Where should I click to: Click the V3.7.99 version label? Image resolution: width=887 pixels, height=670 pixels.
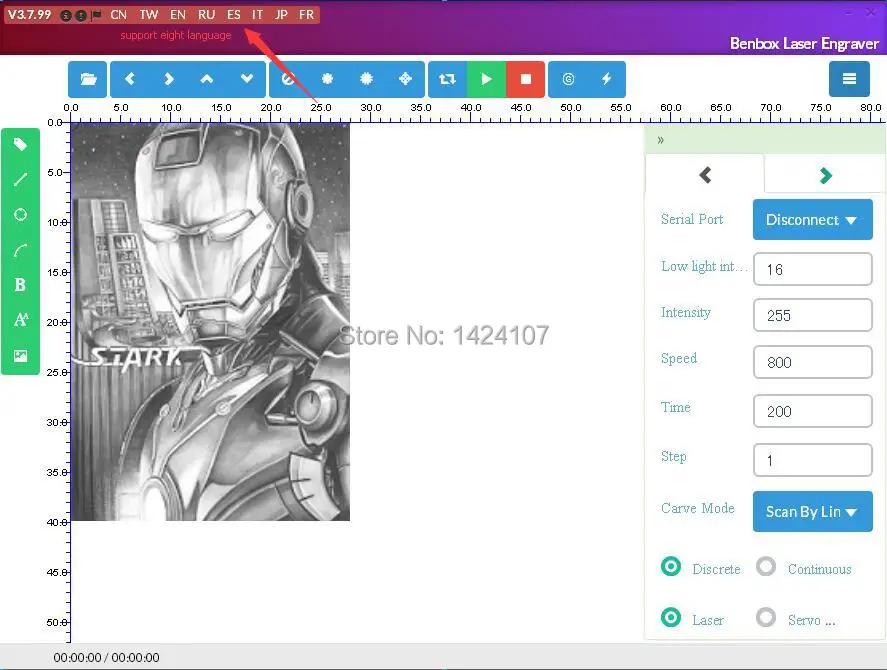pyautogui.click(x=29, y=15)
